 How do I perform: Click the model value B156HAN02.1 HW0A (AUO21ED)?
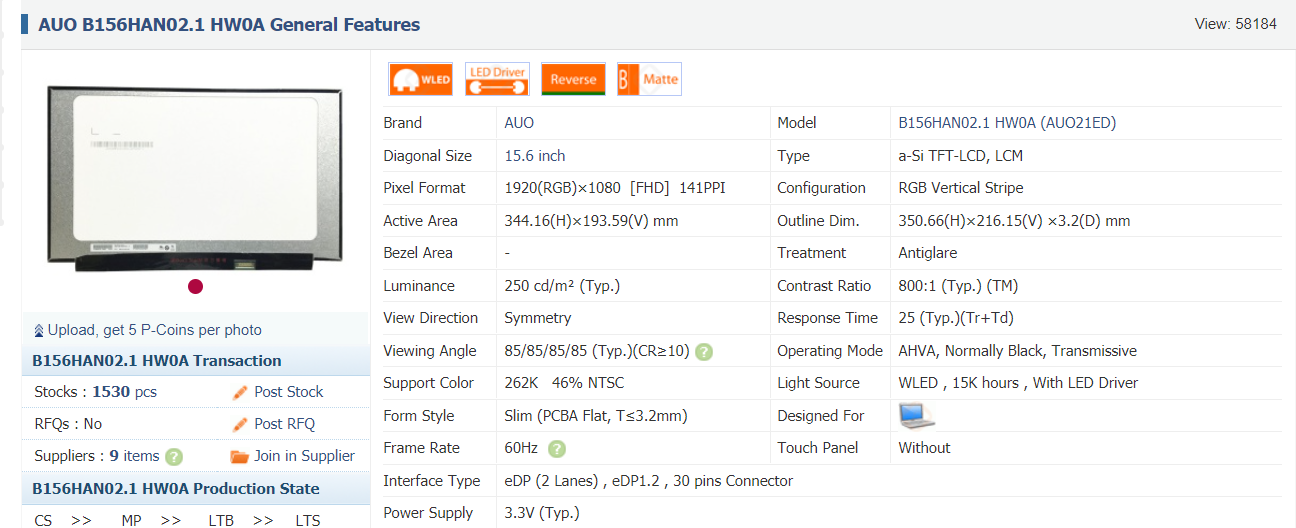pos(1007,123)
